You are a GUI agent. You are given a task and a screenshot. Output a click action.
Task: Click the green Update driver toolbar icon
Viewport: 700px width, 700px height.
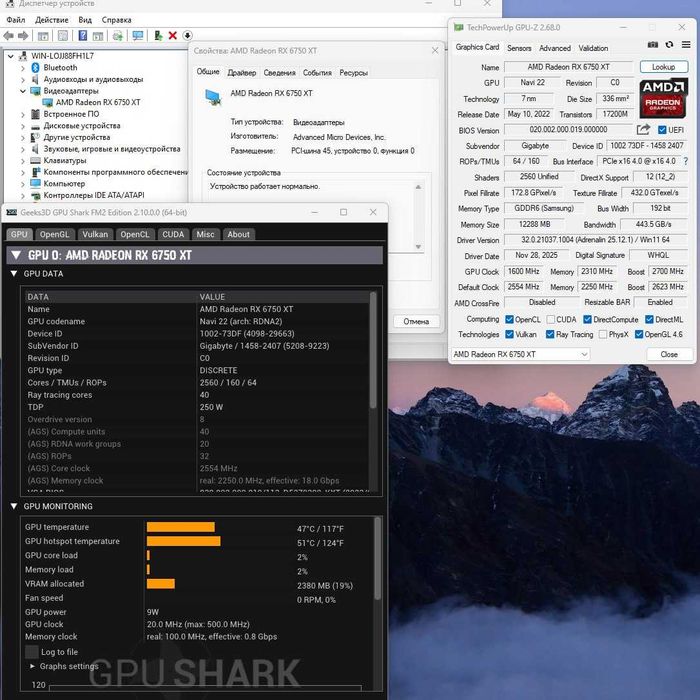point(158,36)
